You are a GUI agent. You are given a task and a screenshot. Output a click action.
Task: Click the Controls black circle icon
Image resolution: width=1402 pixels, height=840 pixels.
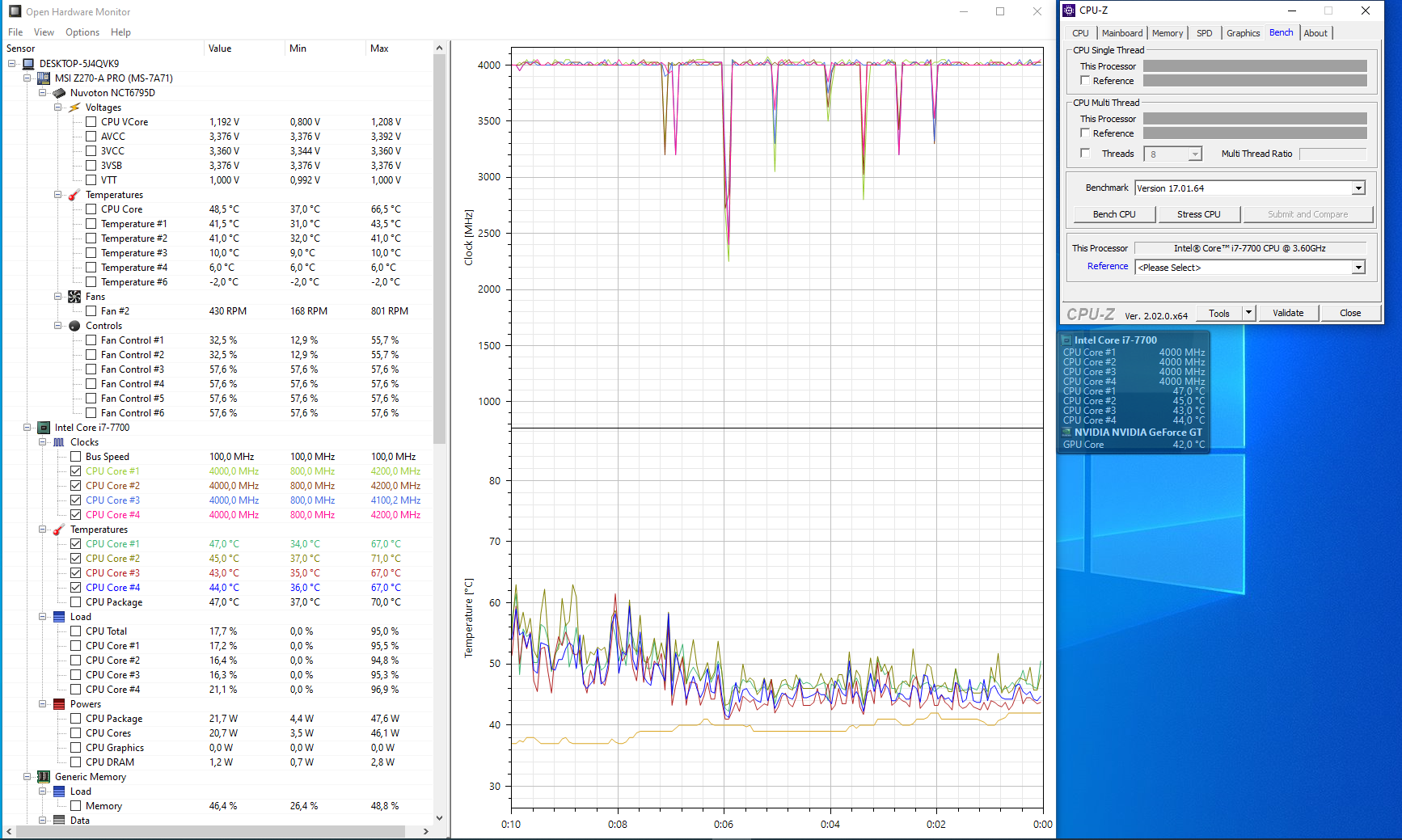point(74,326)
